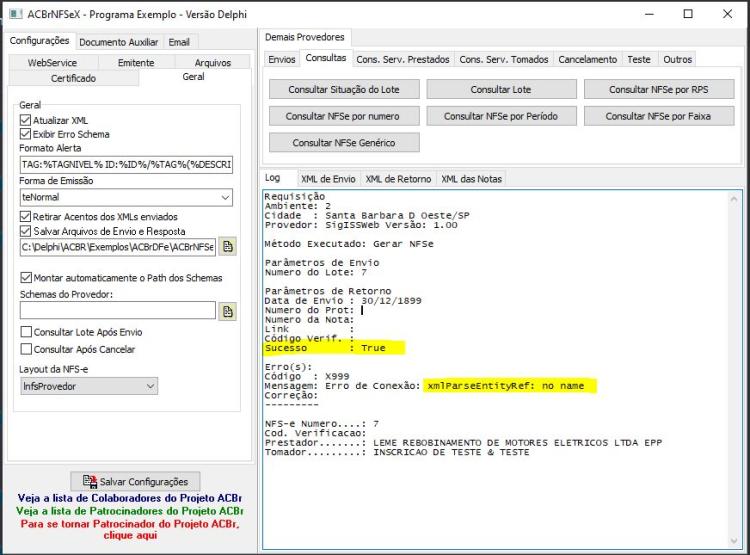Click 'Cidade : Santa Barbara D Oeste/SP' line
Viewport: 750px width, 555px height.
point(367,215)
